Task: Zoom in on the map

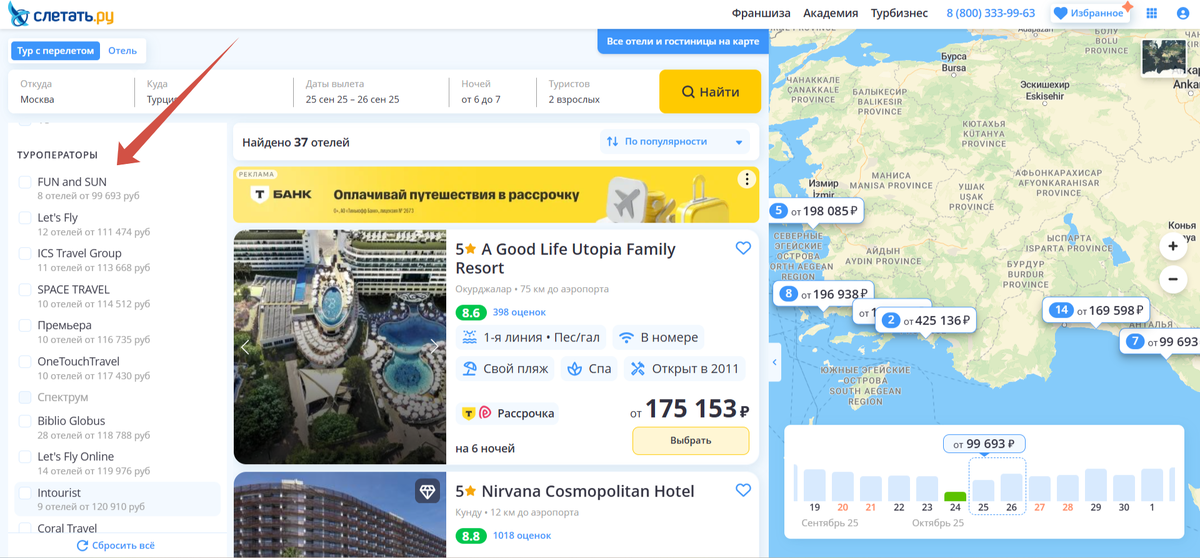Action: [1173, 246]
